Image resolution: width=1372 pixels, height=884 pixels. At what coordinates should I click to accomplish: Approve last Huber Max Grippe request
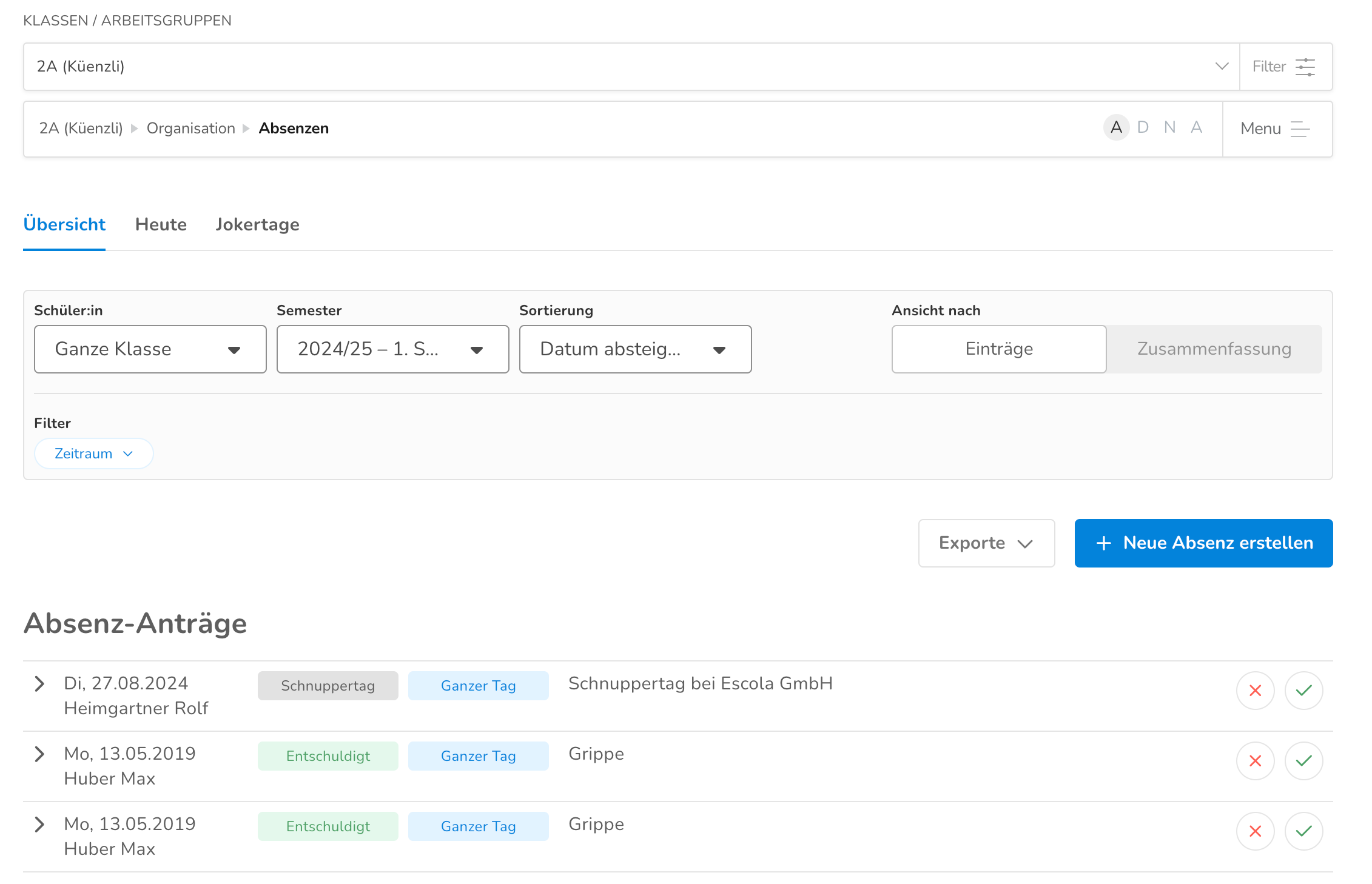coord(1303,831)
